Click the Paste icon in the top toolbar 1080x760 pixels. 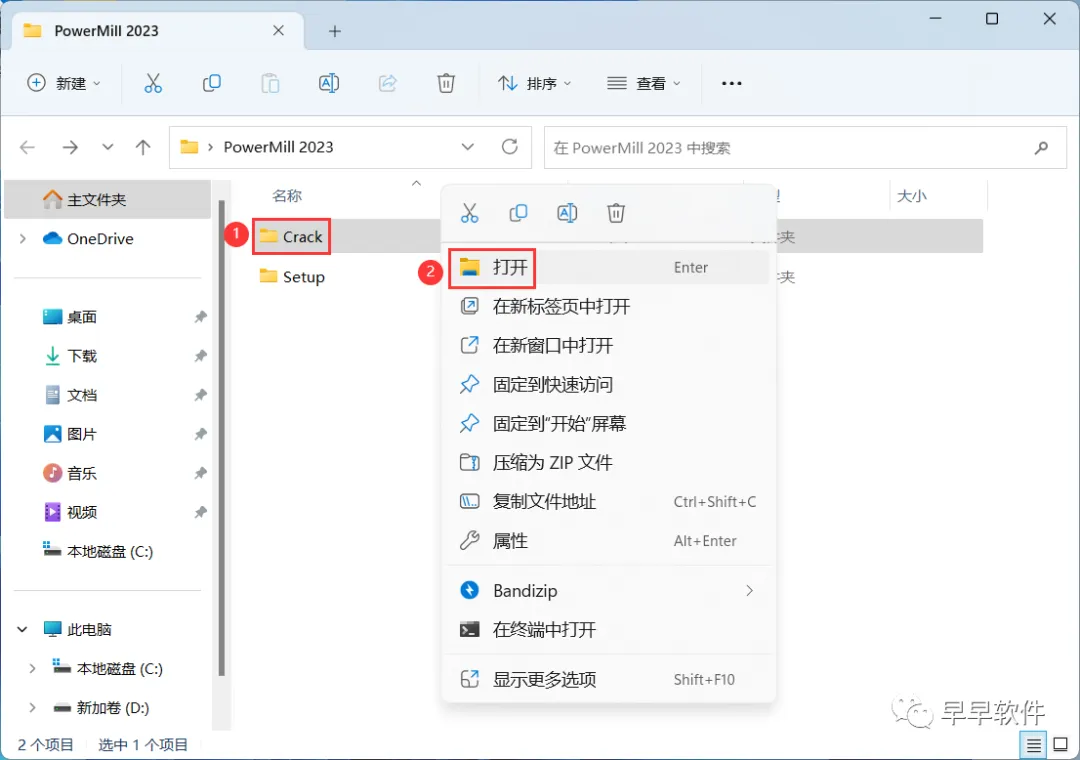[270, 83]
